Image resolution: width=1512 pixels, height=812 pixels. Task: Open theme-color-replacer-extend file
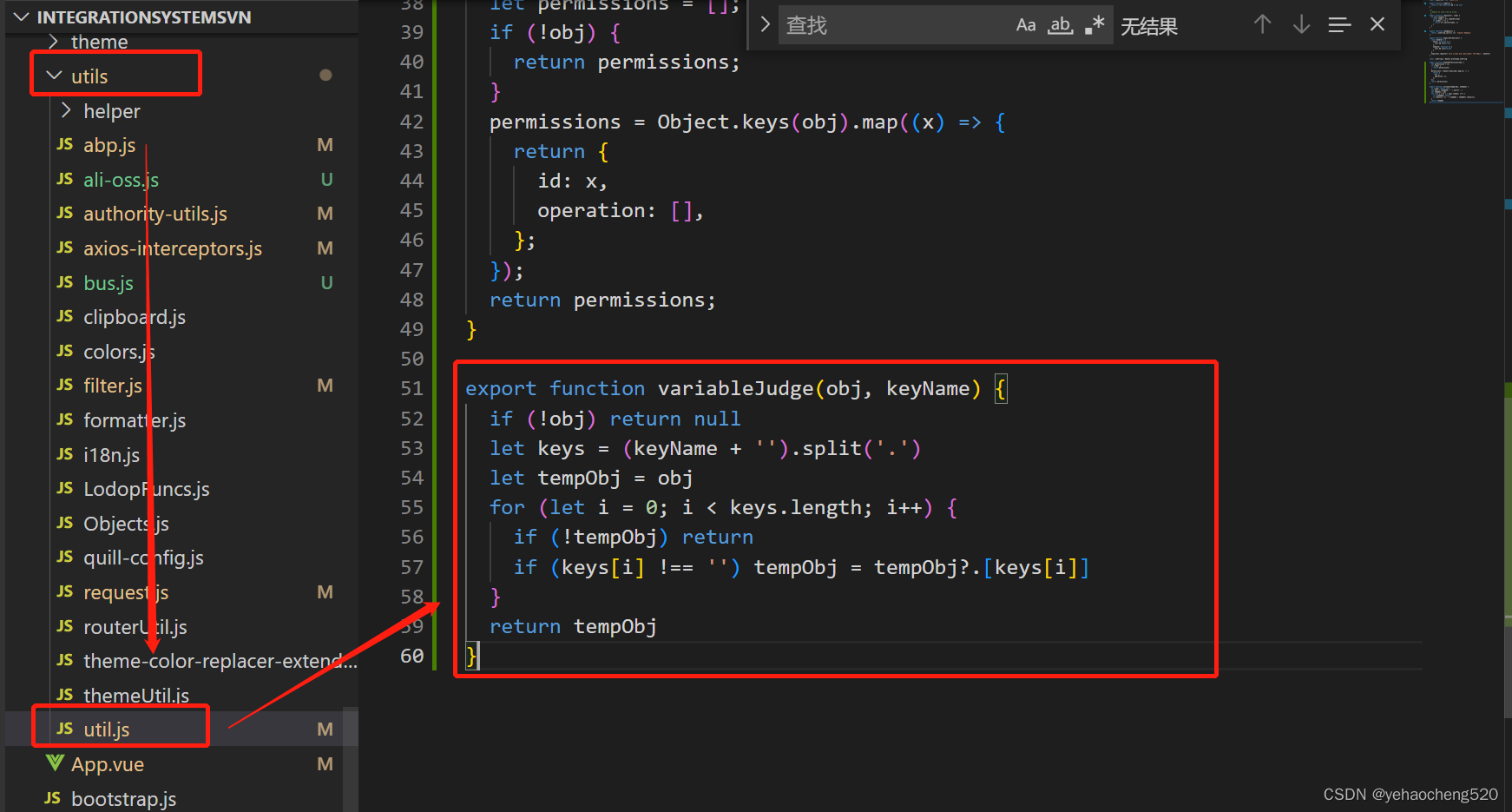[220, 661]
